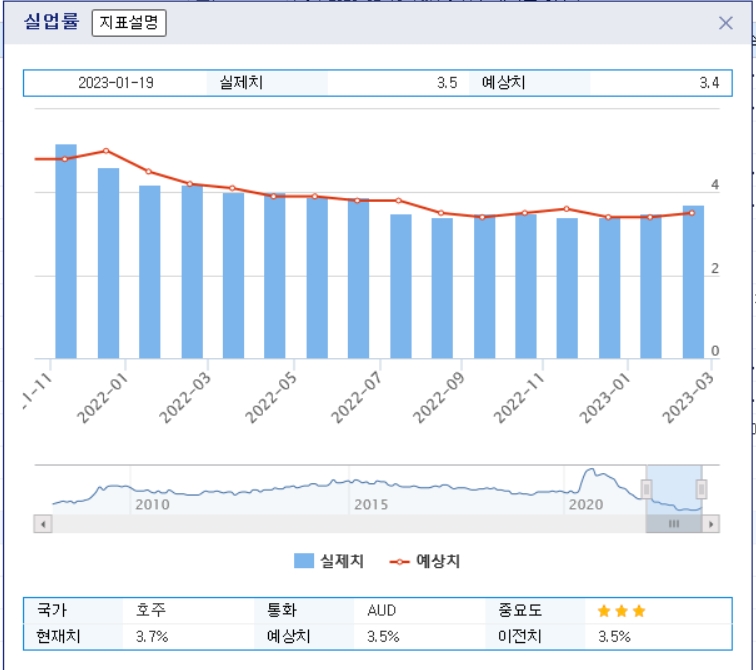Click the date 2023-01-19 in header
Screen dimensions: 756x670
click(116, 83)
